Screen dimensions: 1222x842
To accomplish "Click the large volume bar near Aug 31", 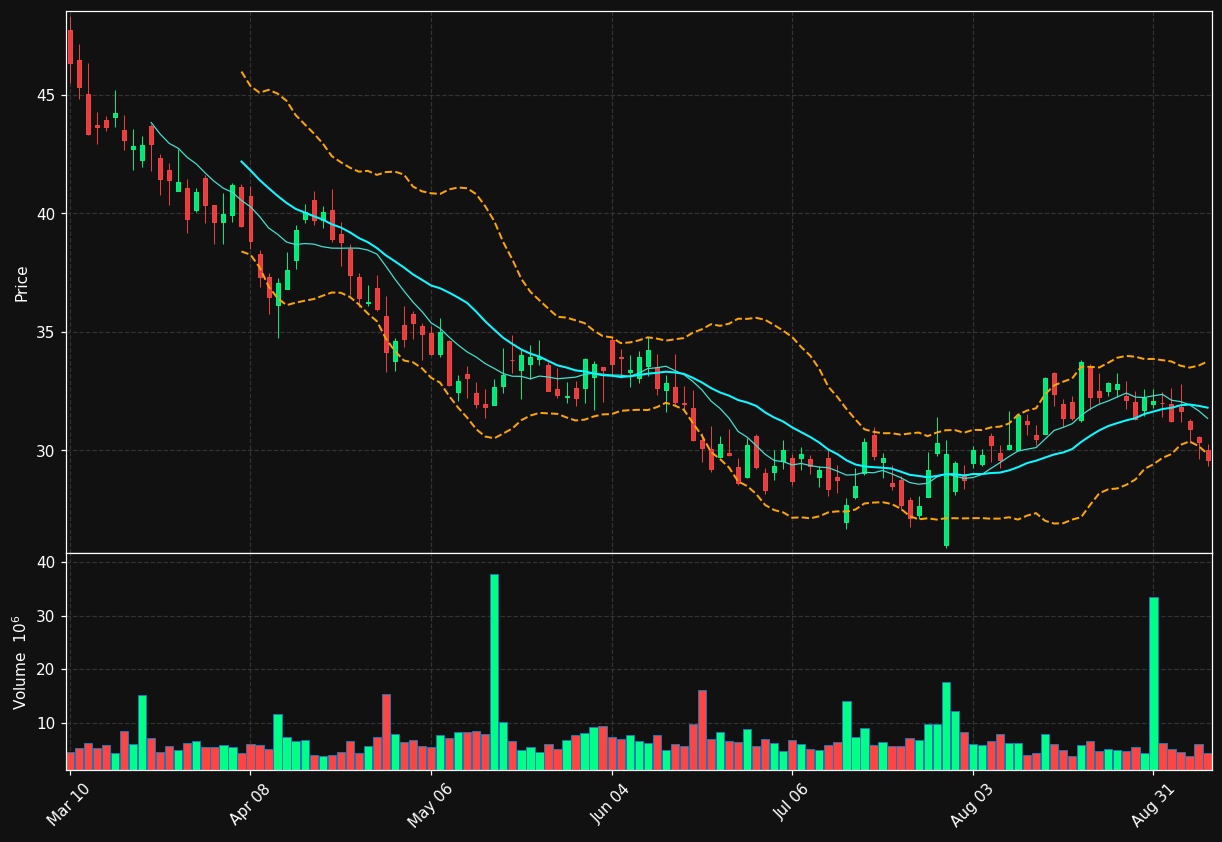I will (1154, 684).
